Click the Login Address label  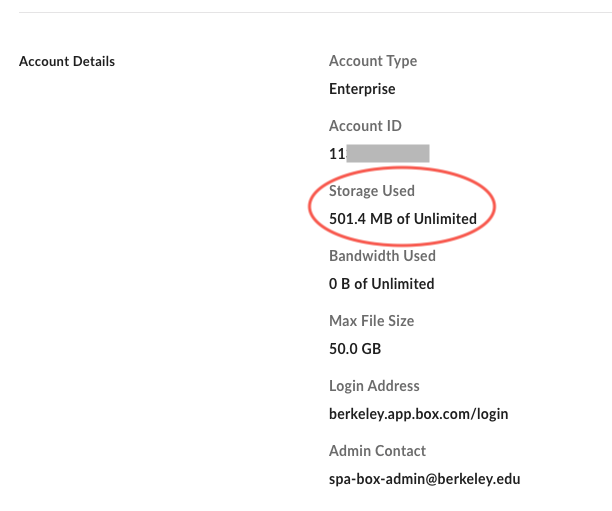(374, 386)
